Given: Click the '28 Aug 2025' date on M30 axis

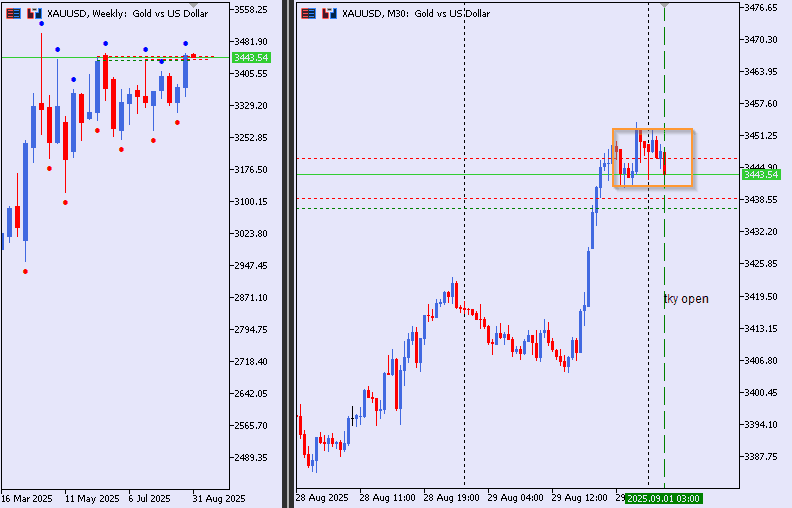Looking at the screenshot, I should pos(322,498).
